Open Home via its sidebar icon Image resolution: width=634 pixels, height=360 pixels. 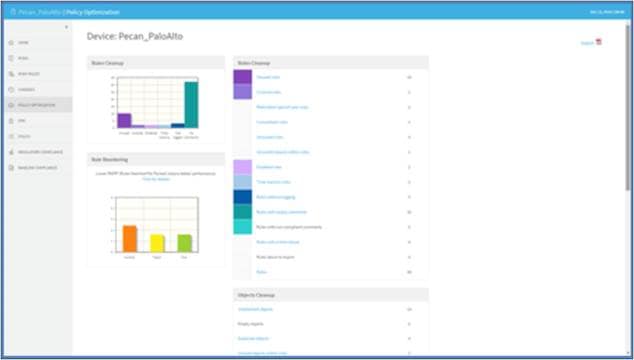click(11, 42)
